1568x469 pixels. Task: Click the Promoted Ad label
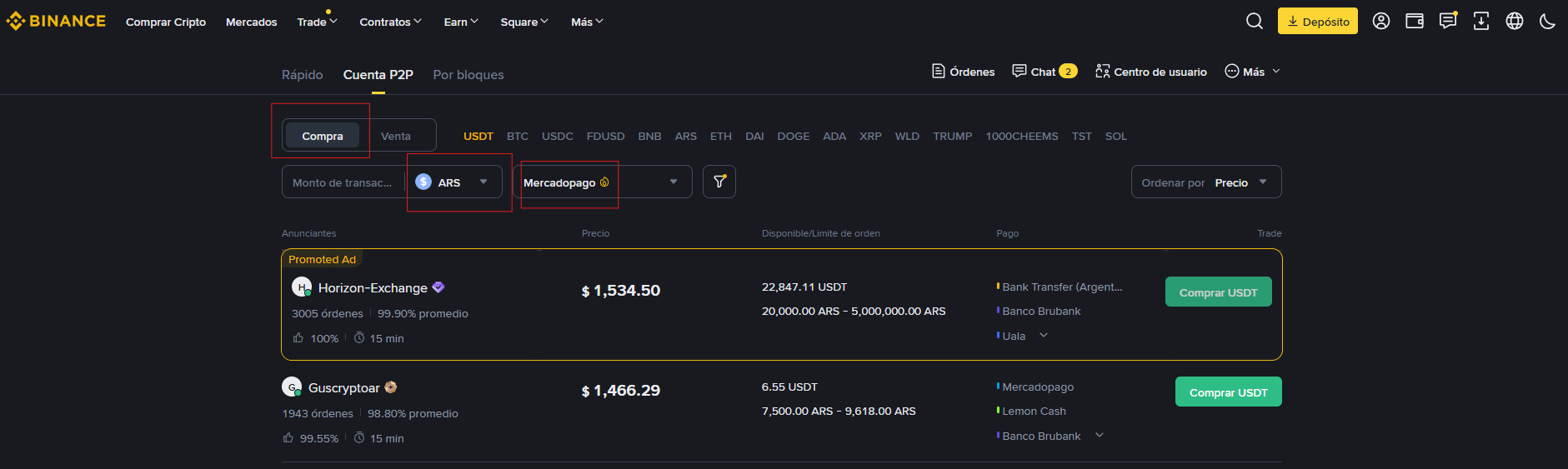322,259
